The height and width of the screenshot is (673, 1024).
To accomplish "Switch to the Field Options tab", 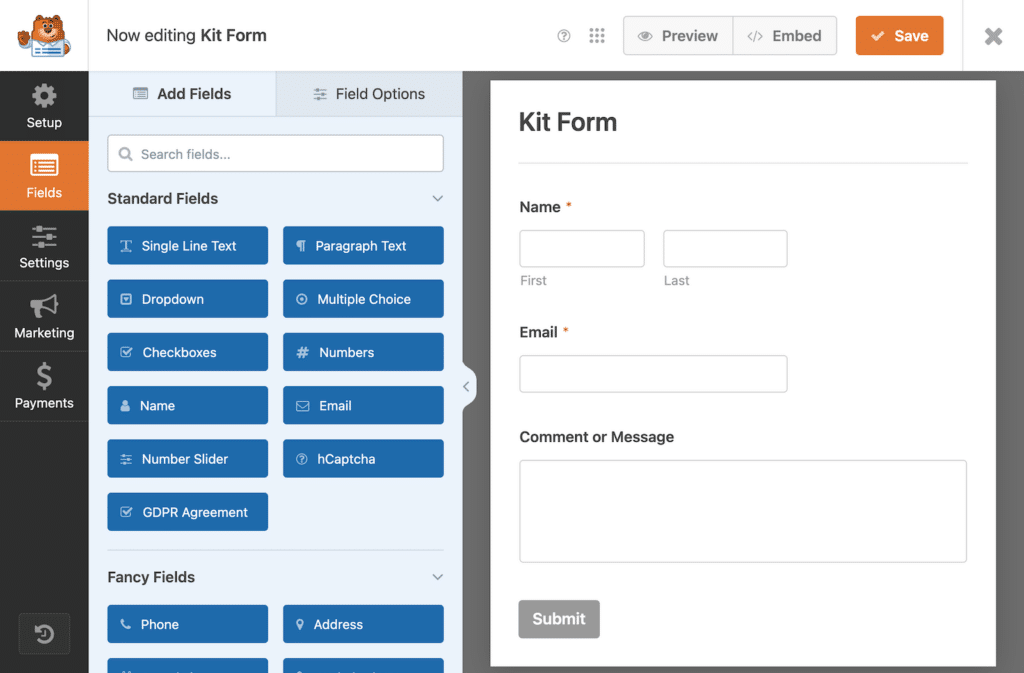I will pos(368,93).
